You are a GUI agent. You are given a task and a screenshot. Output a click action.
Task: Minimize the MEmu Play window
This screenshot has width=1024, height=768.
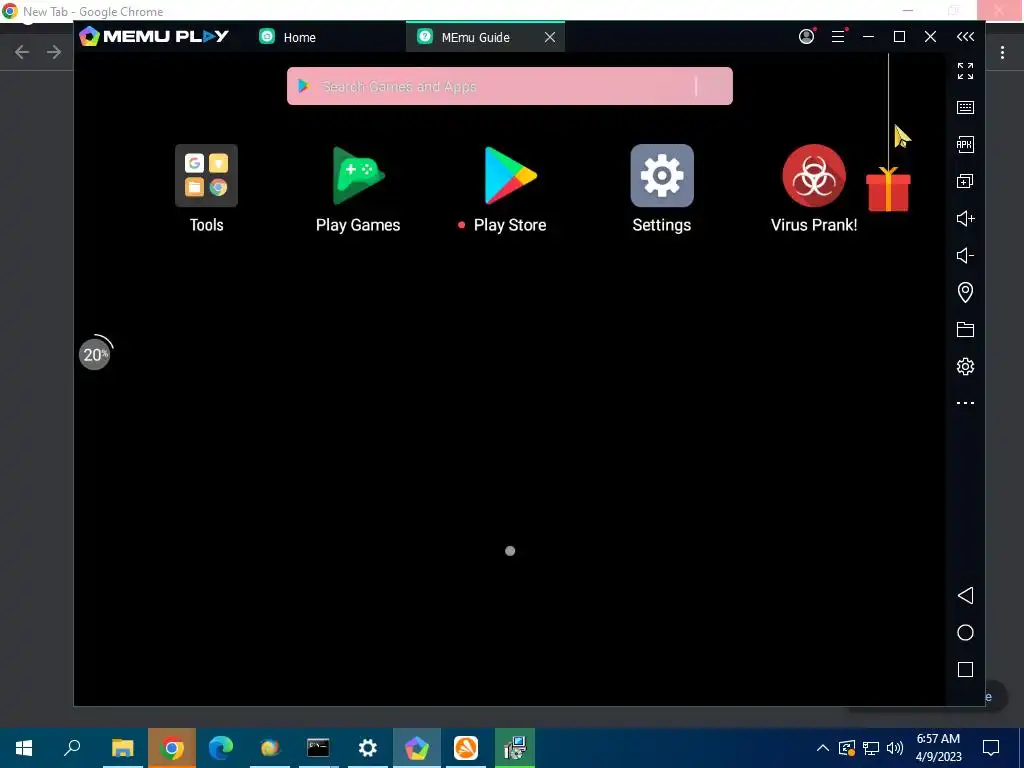868,37
